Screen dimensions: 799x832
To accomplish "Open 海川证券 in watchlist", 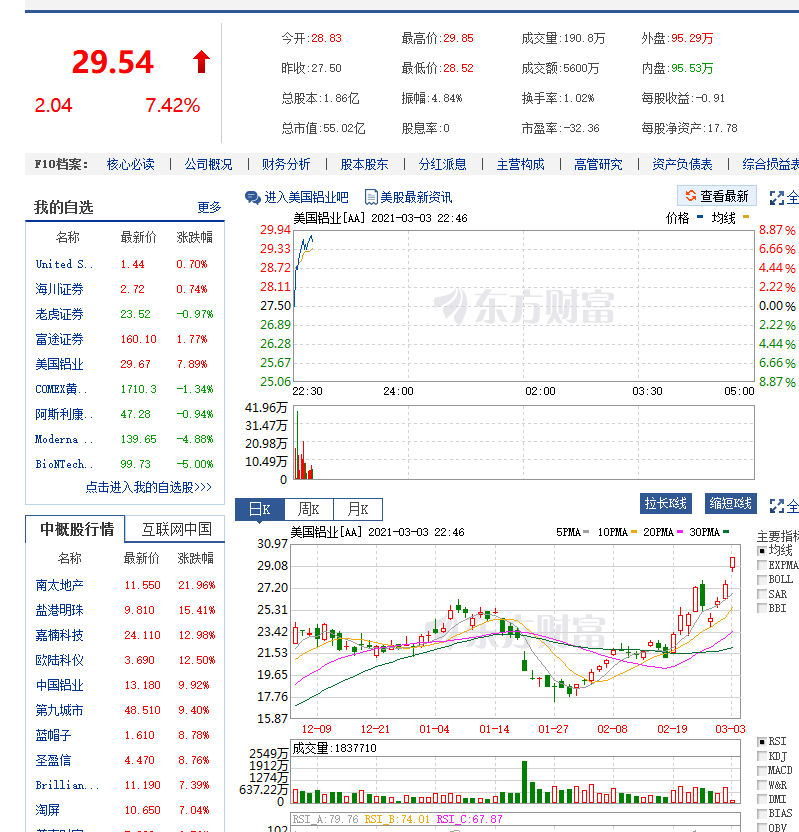I will (x=59, y=289).
